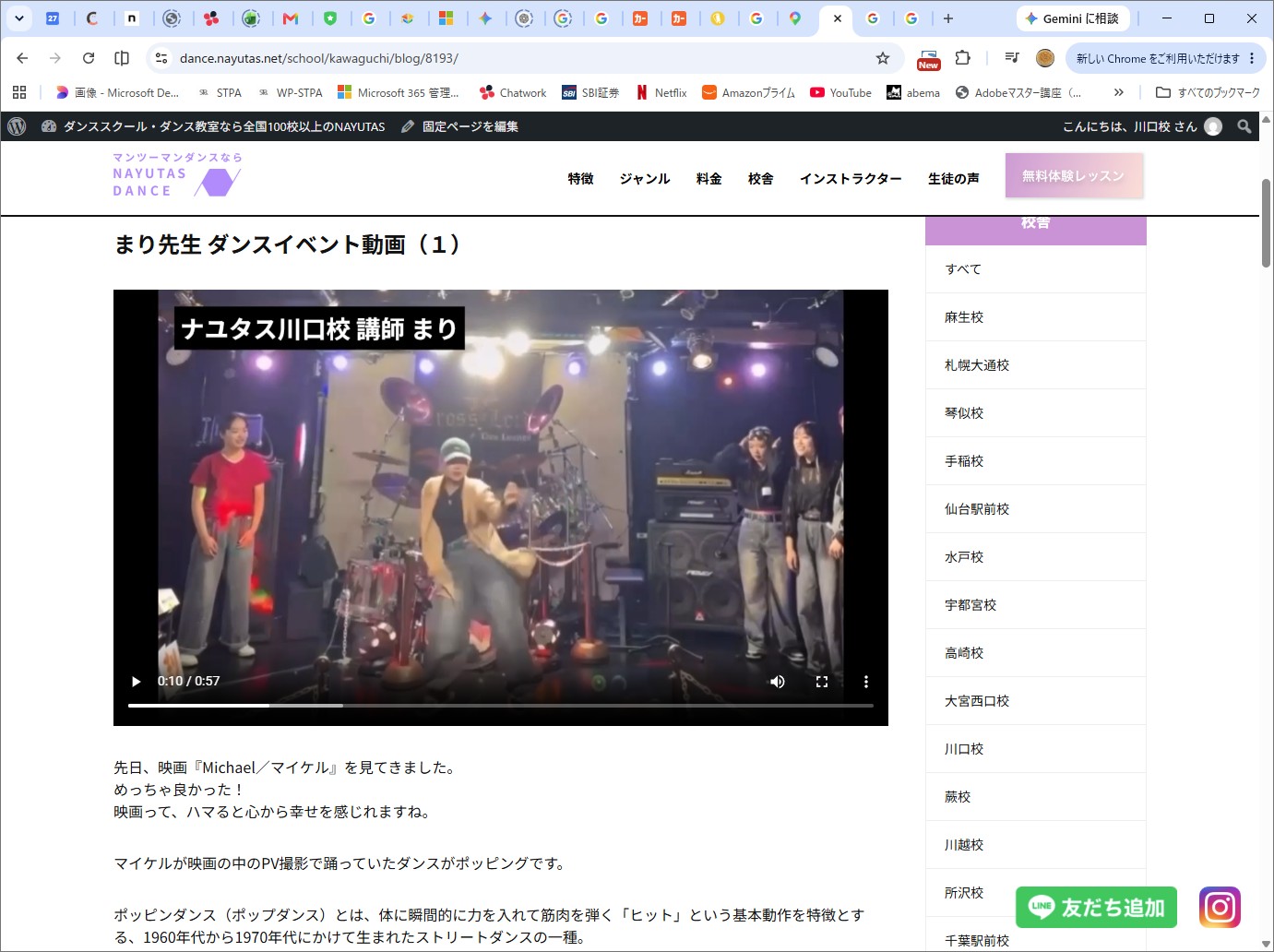Open the 生徒の声 menu item
The image size is (1274, 952).
point(953,179)
